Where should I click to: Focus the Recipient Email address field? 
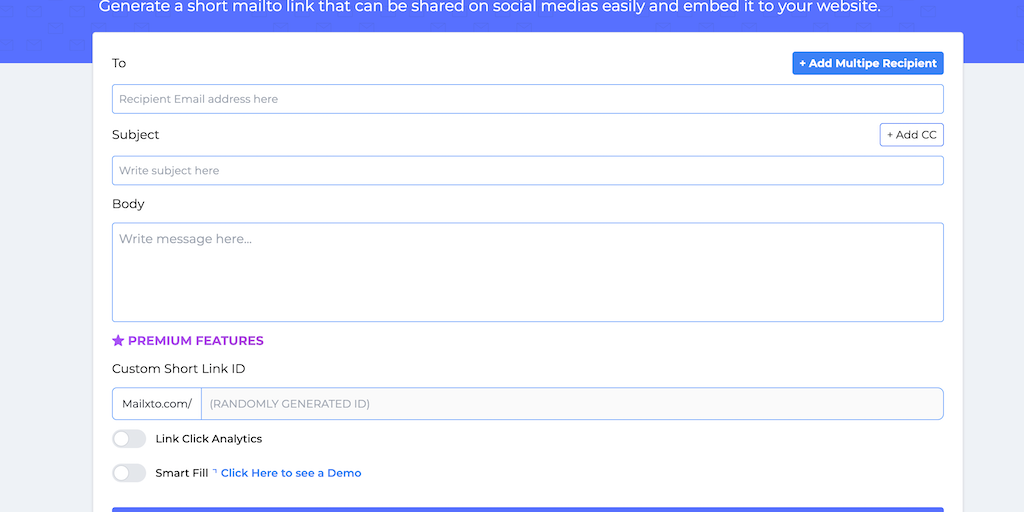click(x=527, y=99)
